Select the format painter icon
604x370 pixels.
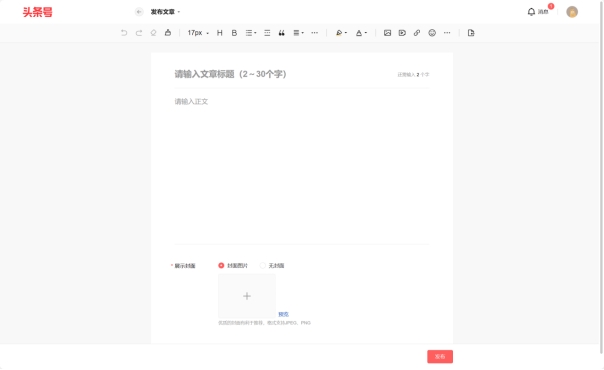coord(168,33)
